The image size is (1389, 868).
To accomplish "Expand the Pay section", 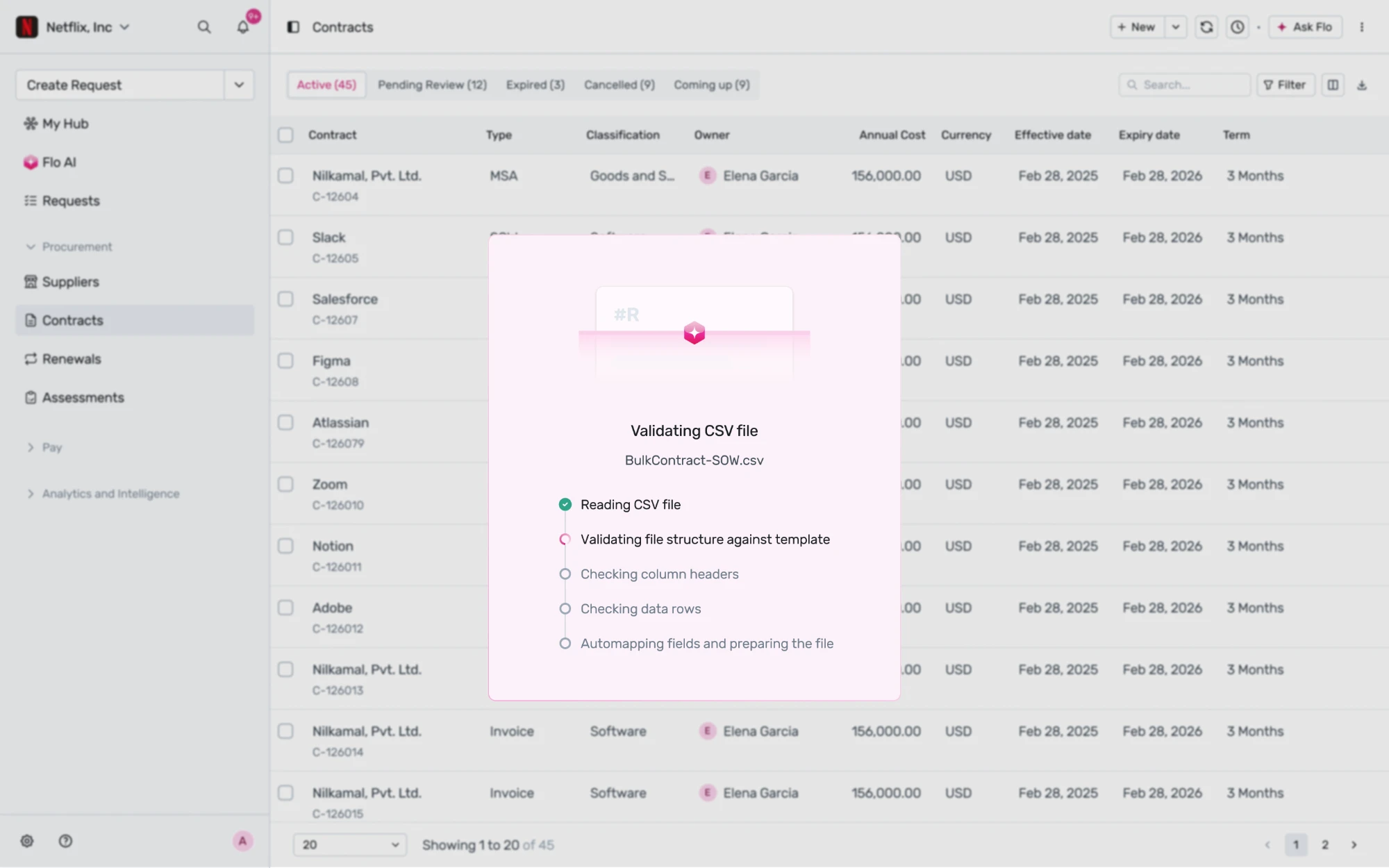I will (x=44, y=447).
